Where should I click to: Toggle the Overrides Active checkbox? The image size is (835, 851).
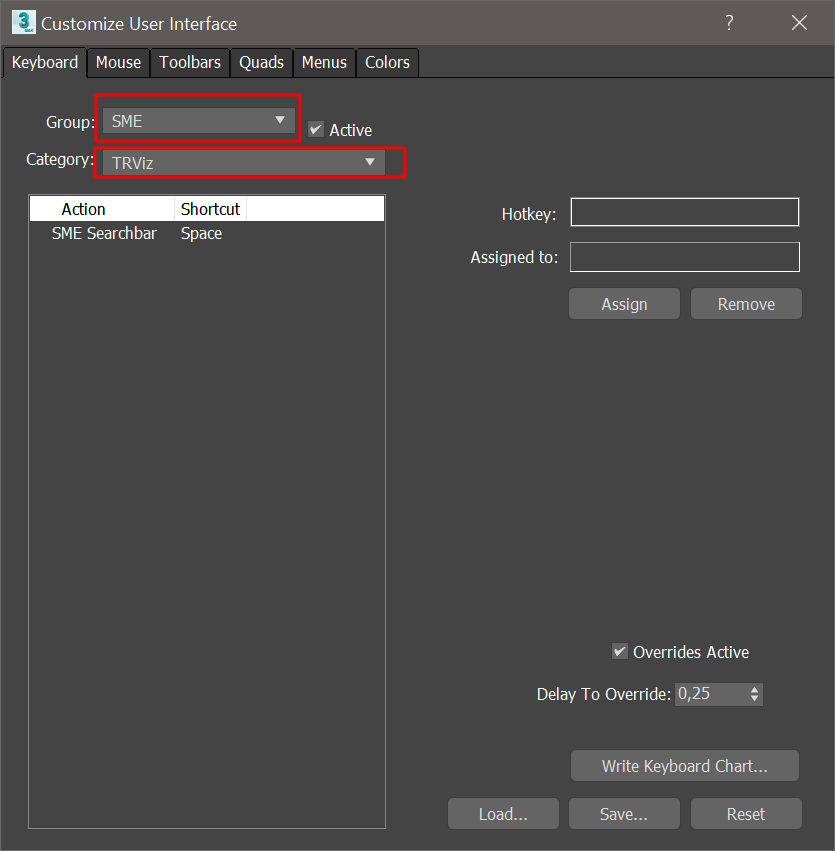click(x=620, y=651)
